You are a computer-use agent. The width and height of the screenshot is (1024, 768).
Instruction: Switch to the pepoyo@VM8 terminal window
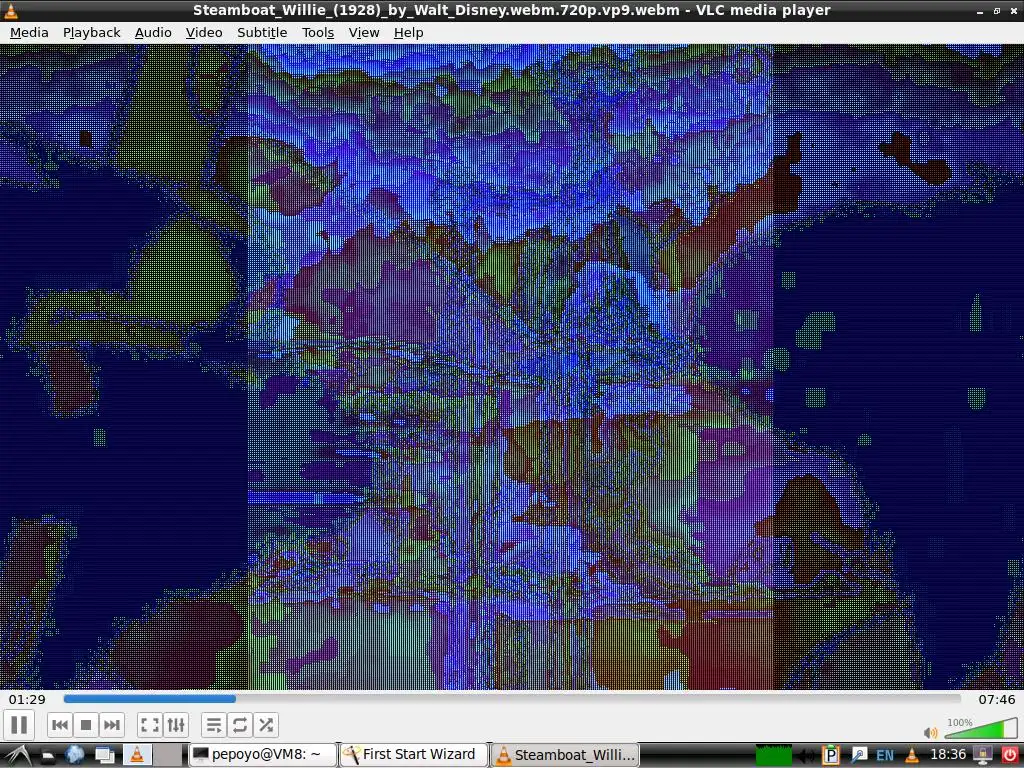[x=263, y=755]
